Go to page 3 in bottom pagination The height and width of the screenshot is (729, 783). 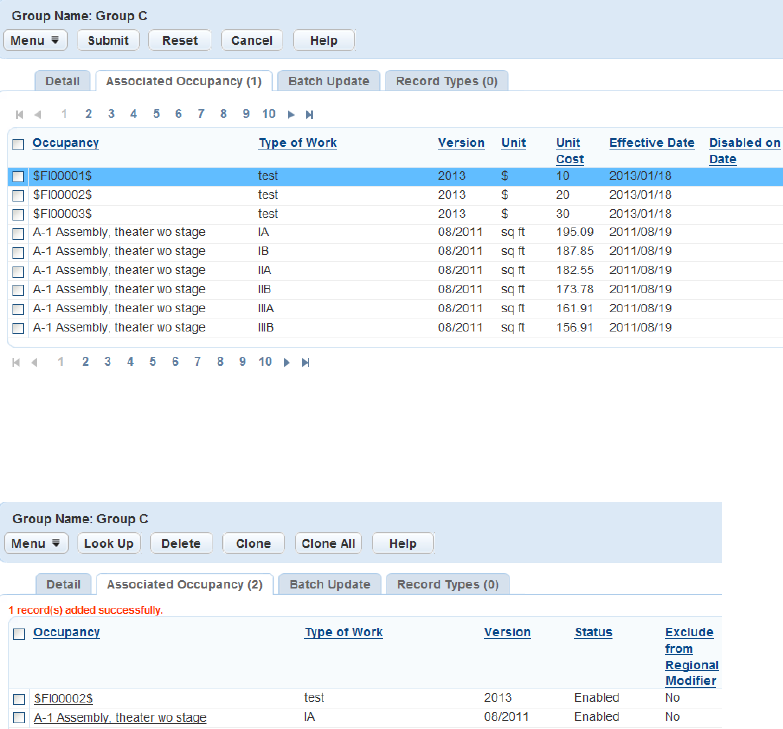pos(107,362)
